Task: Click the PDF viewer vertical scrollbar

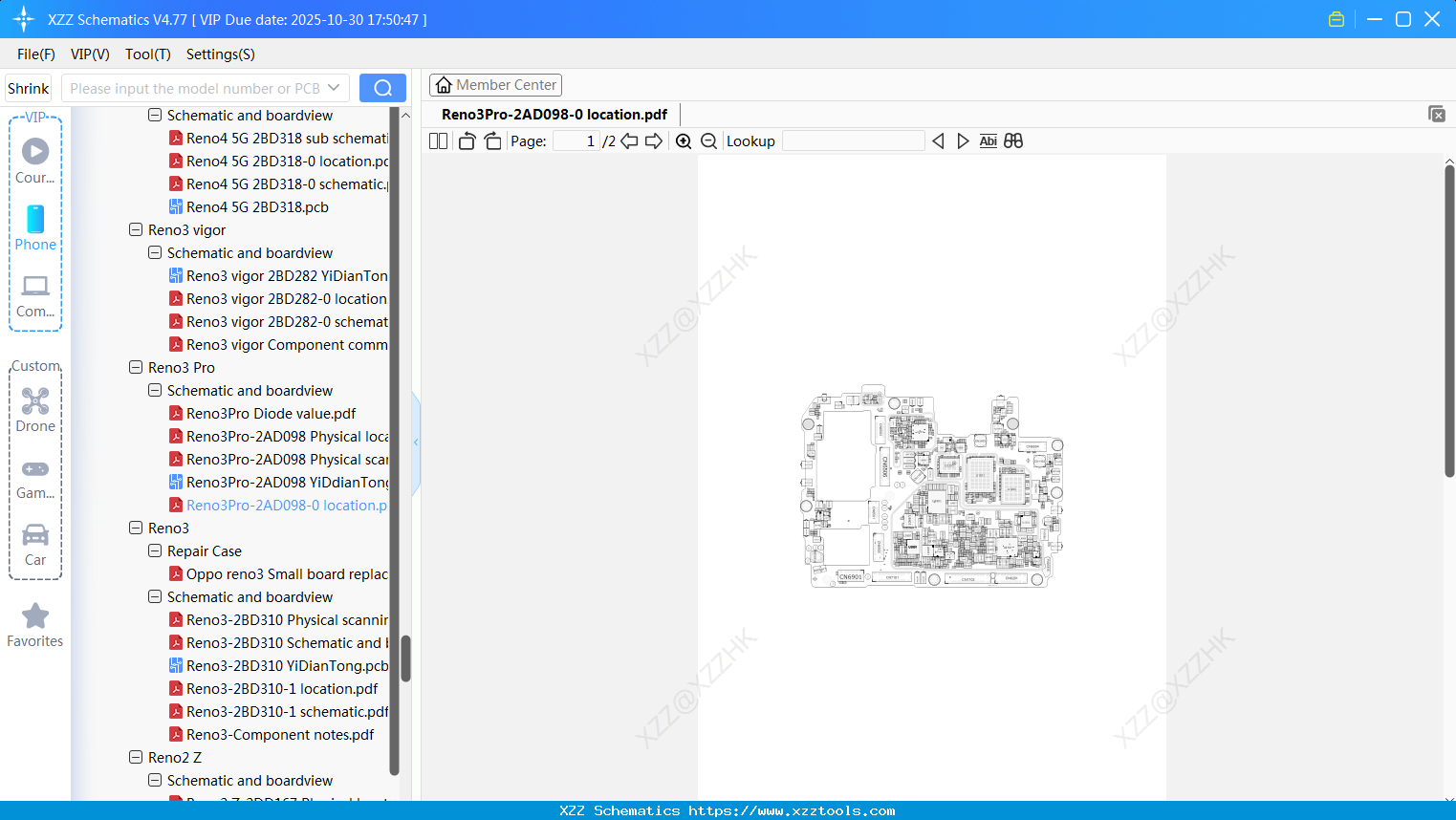Action: (1449, 321)
